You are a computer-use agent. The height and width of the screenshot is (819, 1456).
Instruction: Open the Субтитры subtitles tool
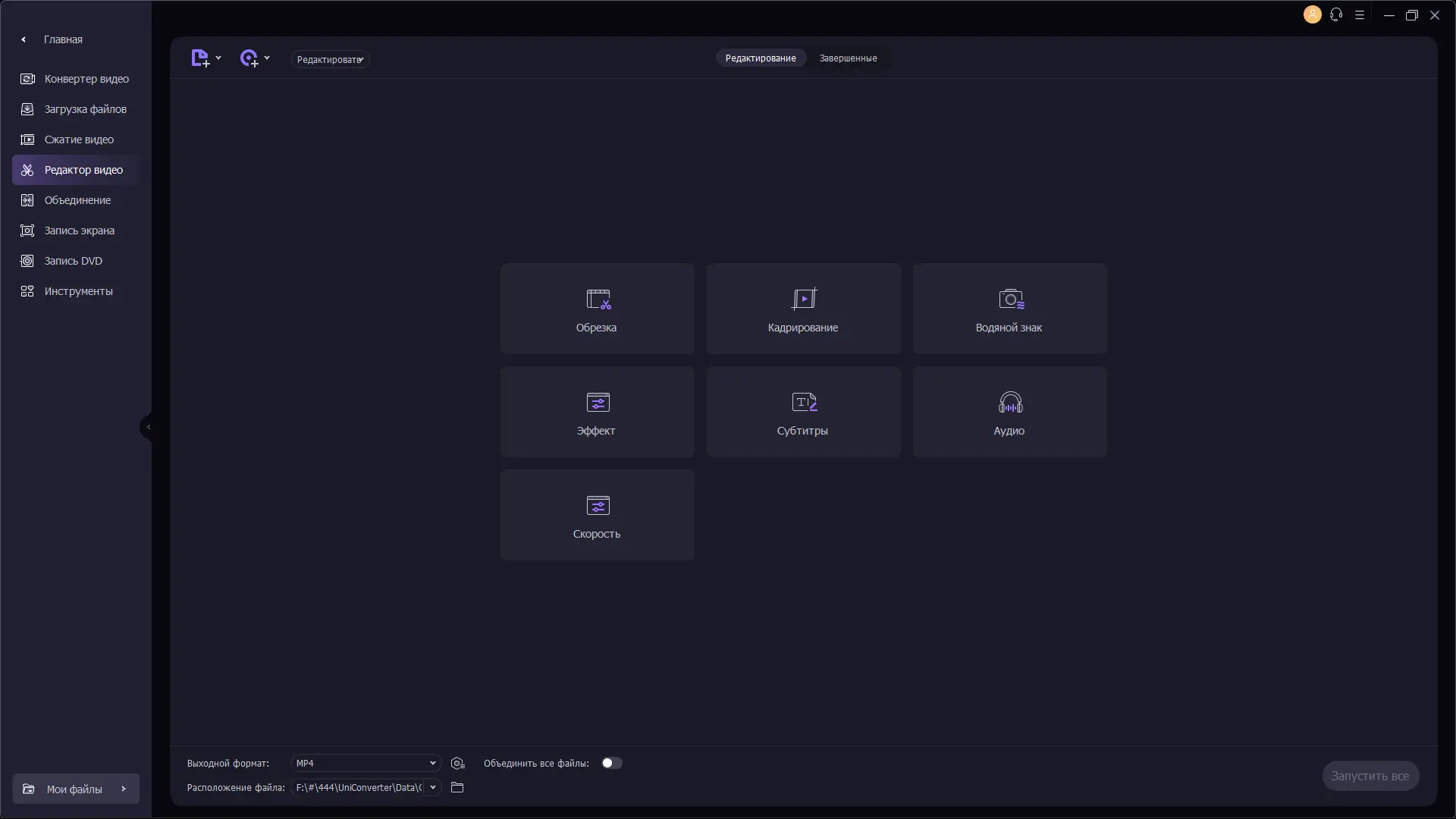point(803,412)
